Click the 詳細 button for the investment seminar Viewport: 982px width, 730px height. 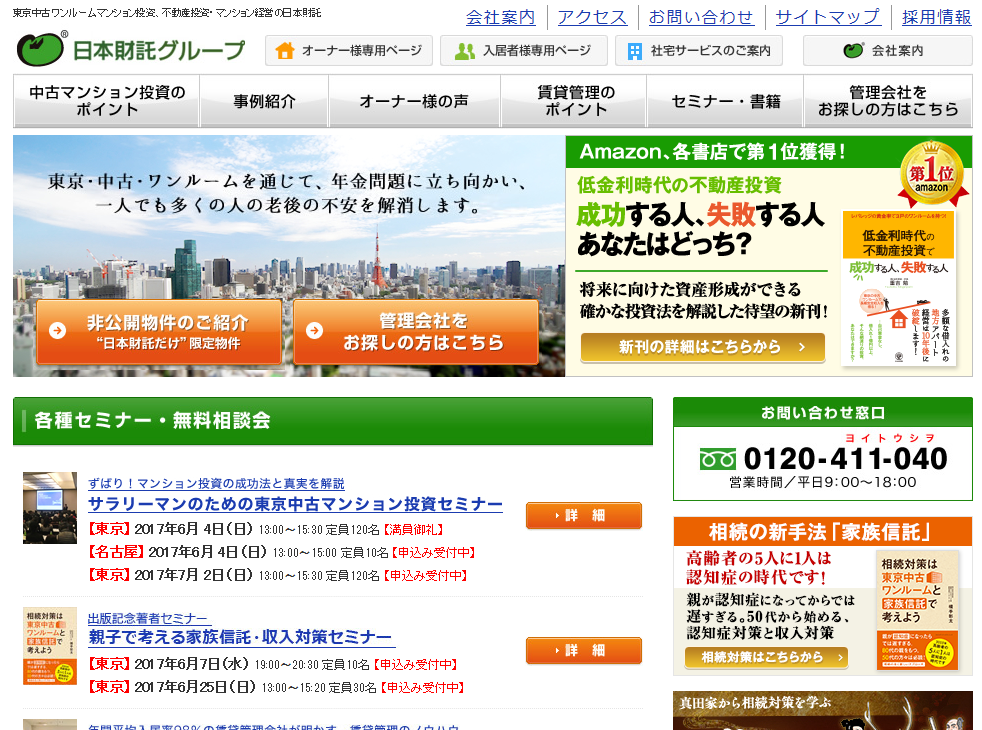click(x=584, y=516)
